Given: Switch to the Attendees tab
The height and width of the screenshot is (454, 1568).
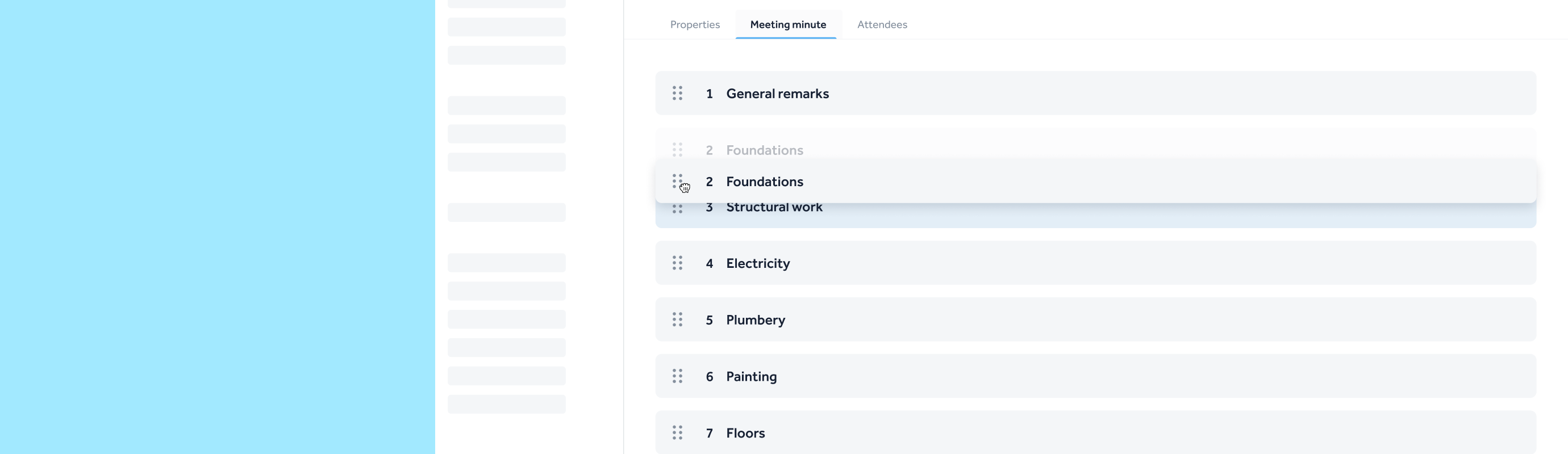Looking at the screenshot, I should [x=881, y=24].
